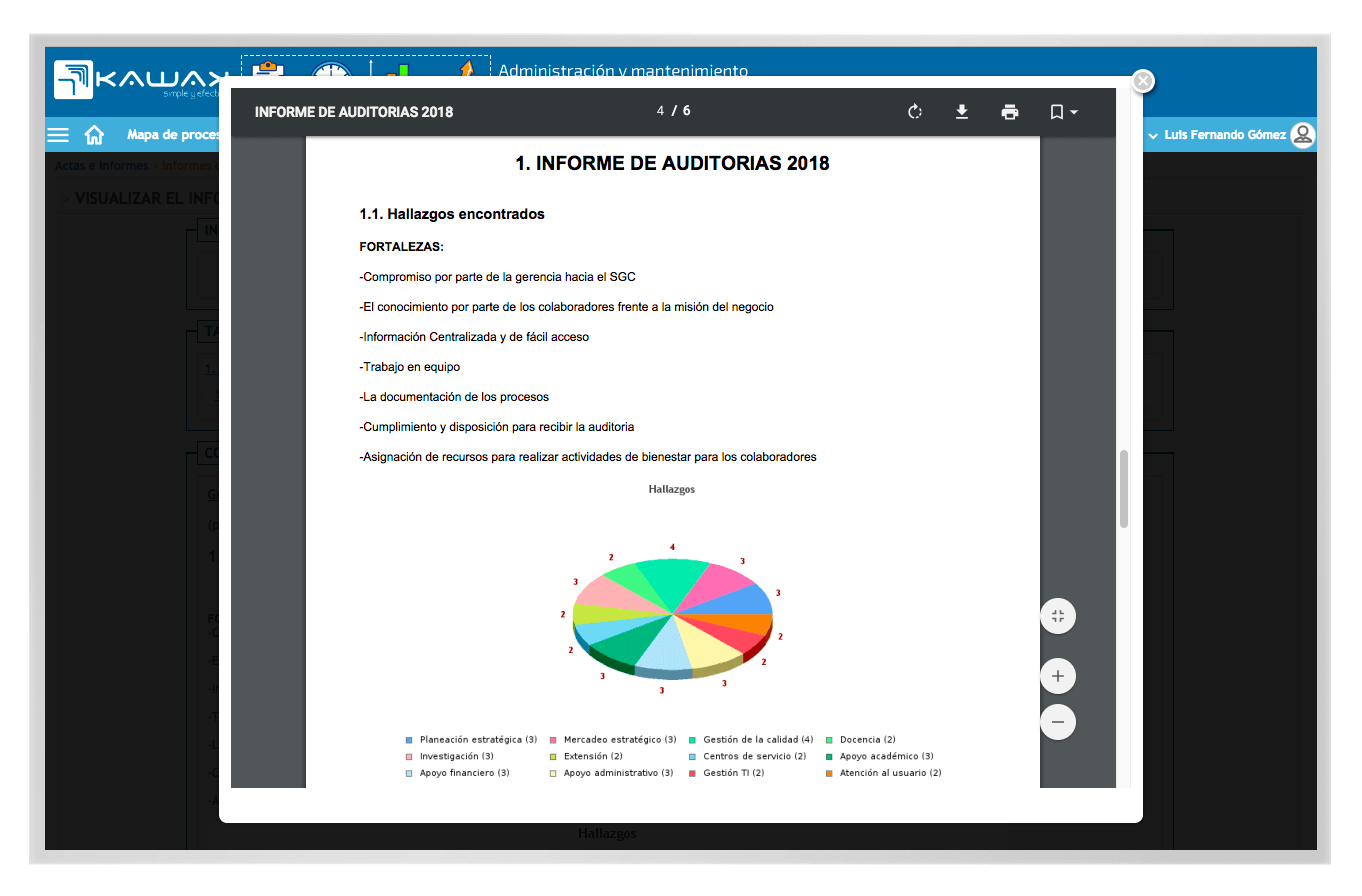Click the Apoyo académico (3) legend entry
This screenshot has height=896, width=1362.
[x=880, y=756]
